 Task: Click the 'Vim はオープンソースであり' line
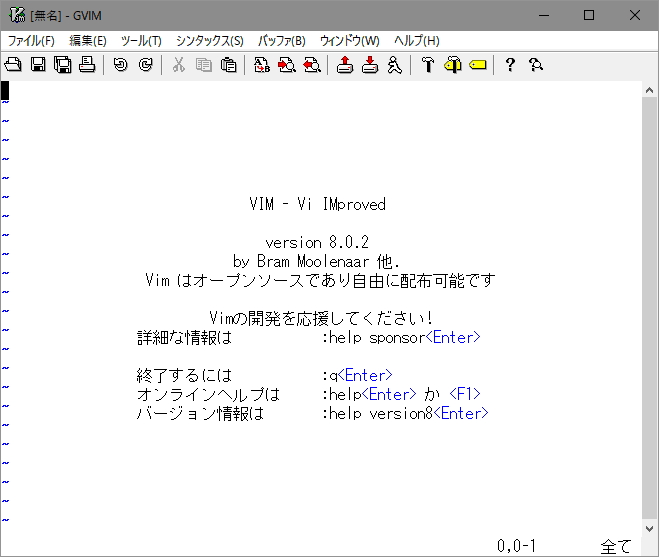point(320,280)
